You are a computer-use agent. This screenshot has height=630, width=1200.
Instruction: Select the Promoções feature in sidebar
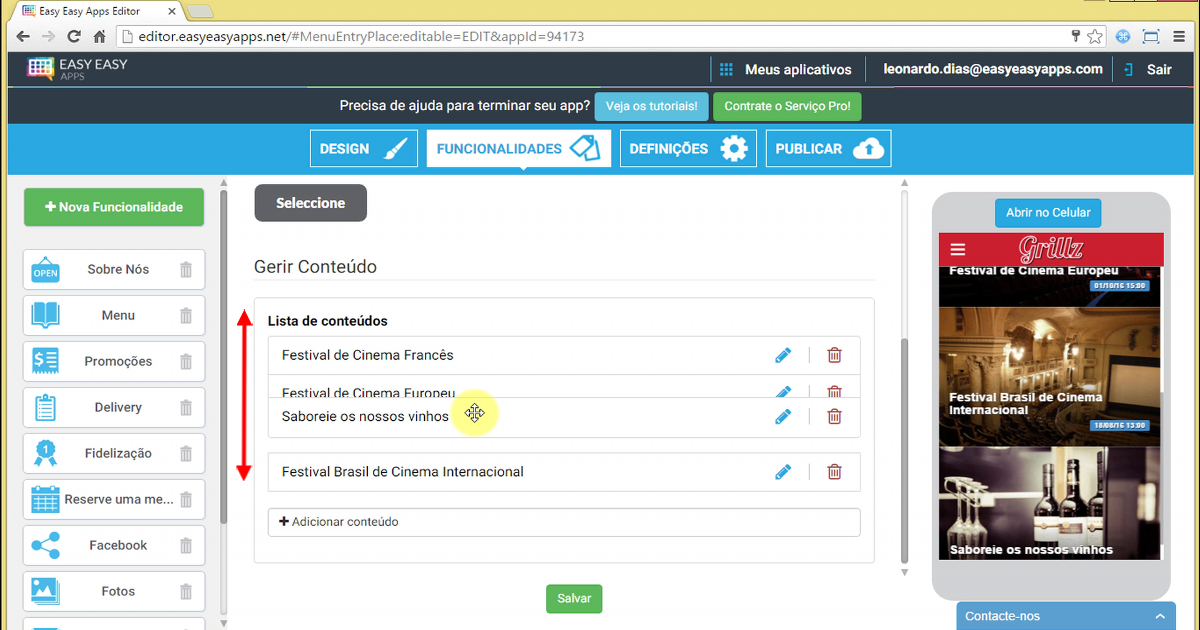tap(114, 361)
